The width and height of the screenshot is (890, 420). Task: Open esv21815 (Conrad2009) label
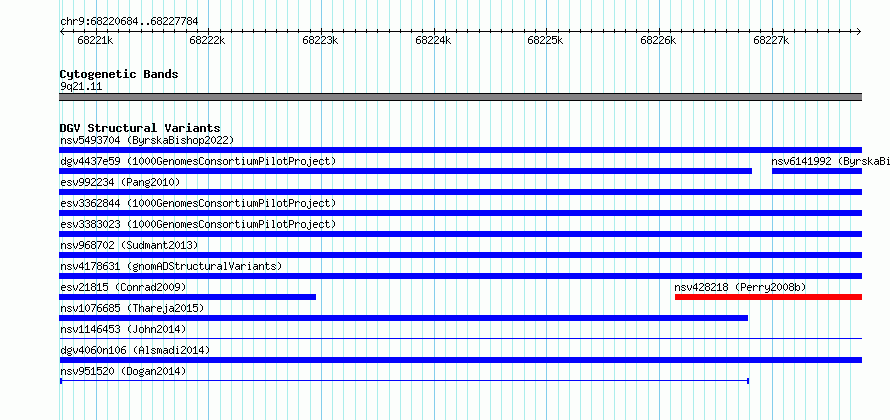coord(123,287)
